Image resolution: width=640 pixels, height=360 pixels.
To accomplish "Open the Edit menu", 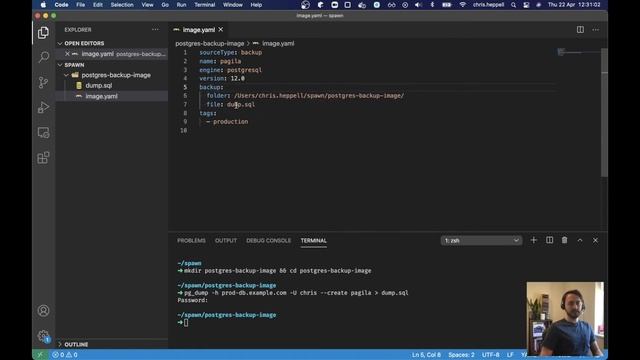I will click(x=98, y=5).
